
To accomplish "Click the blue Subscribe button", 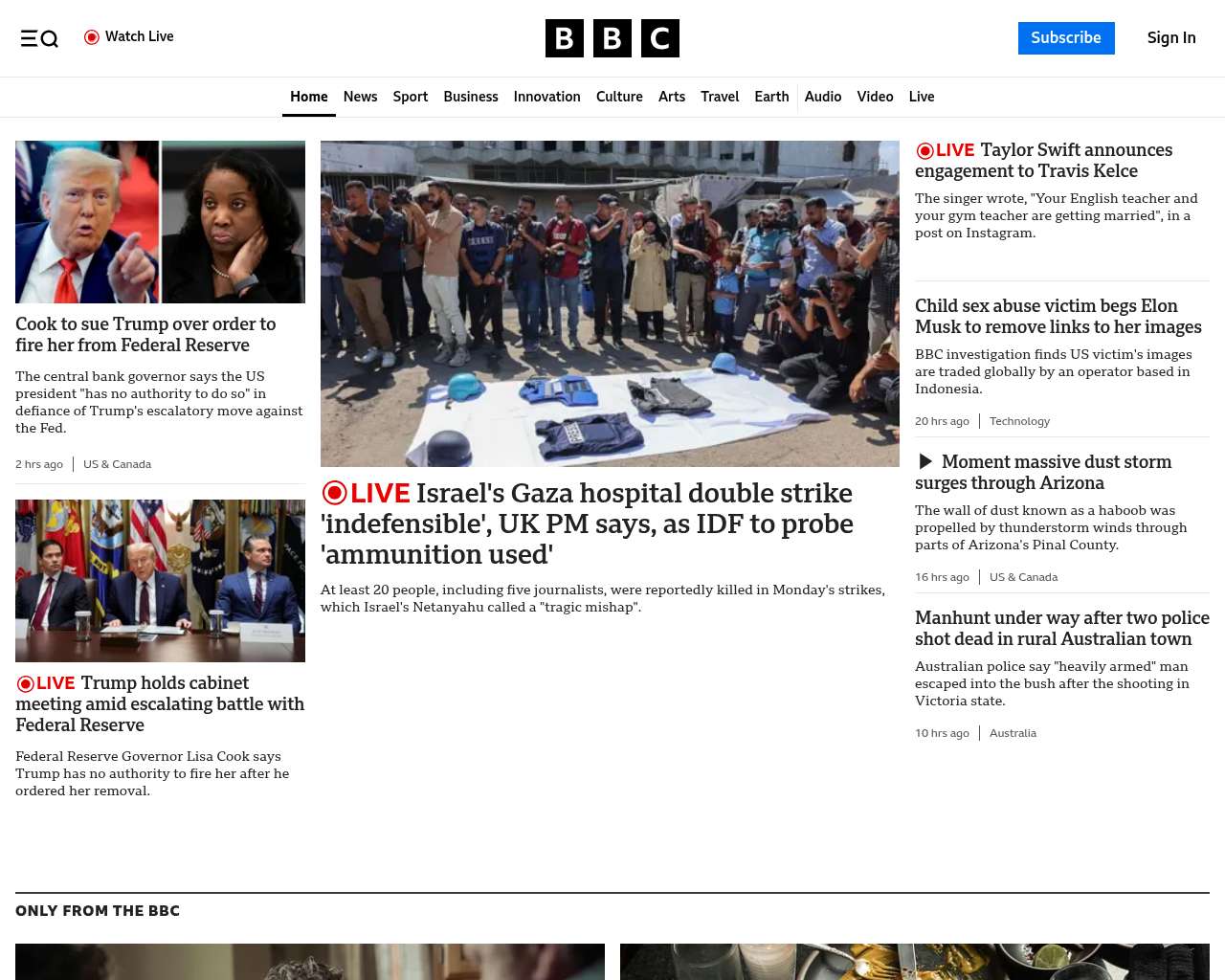I will pyautogui.click(x=1066, y=38).
